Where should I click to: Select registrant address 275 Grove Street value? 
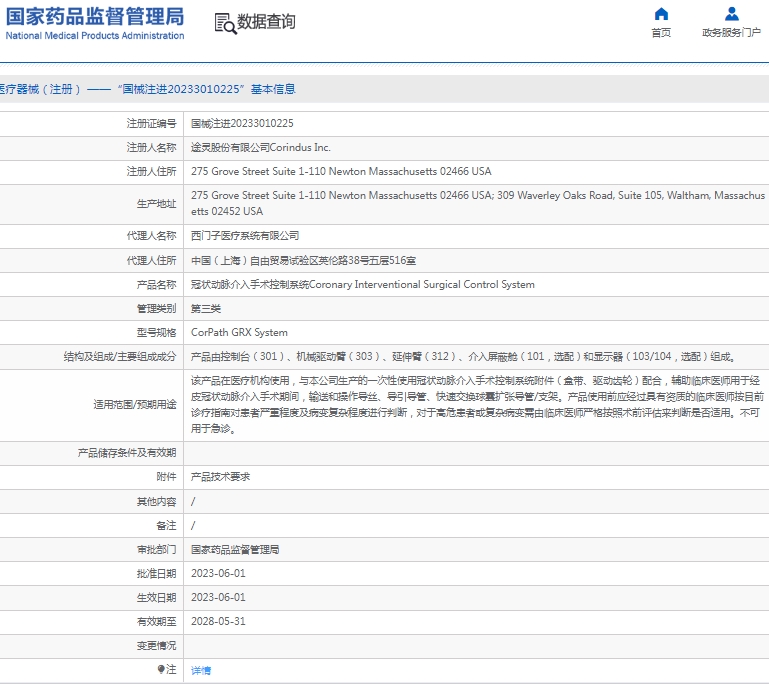pyautogui.click(x=341, y=172)
